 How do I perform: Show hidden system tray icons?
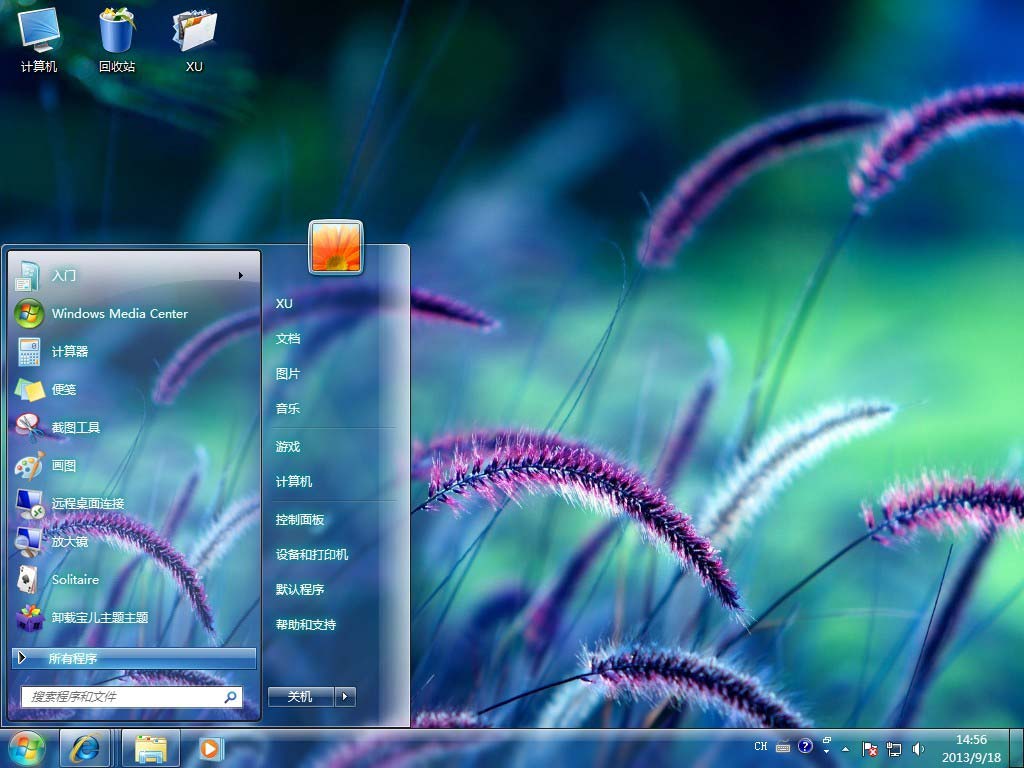coord(846,748)
